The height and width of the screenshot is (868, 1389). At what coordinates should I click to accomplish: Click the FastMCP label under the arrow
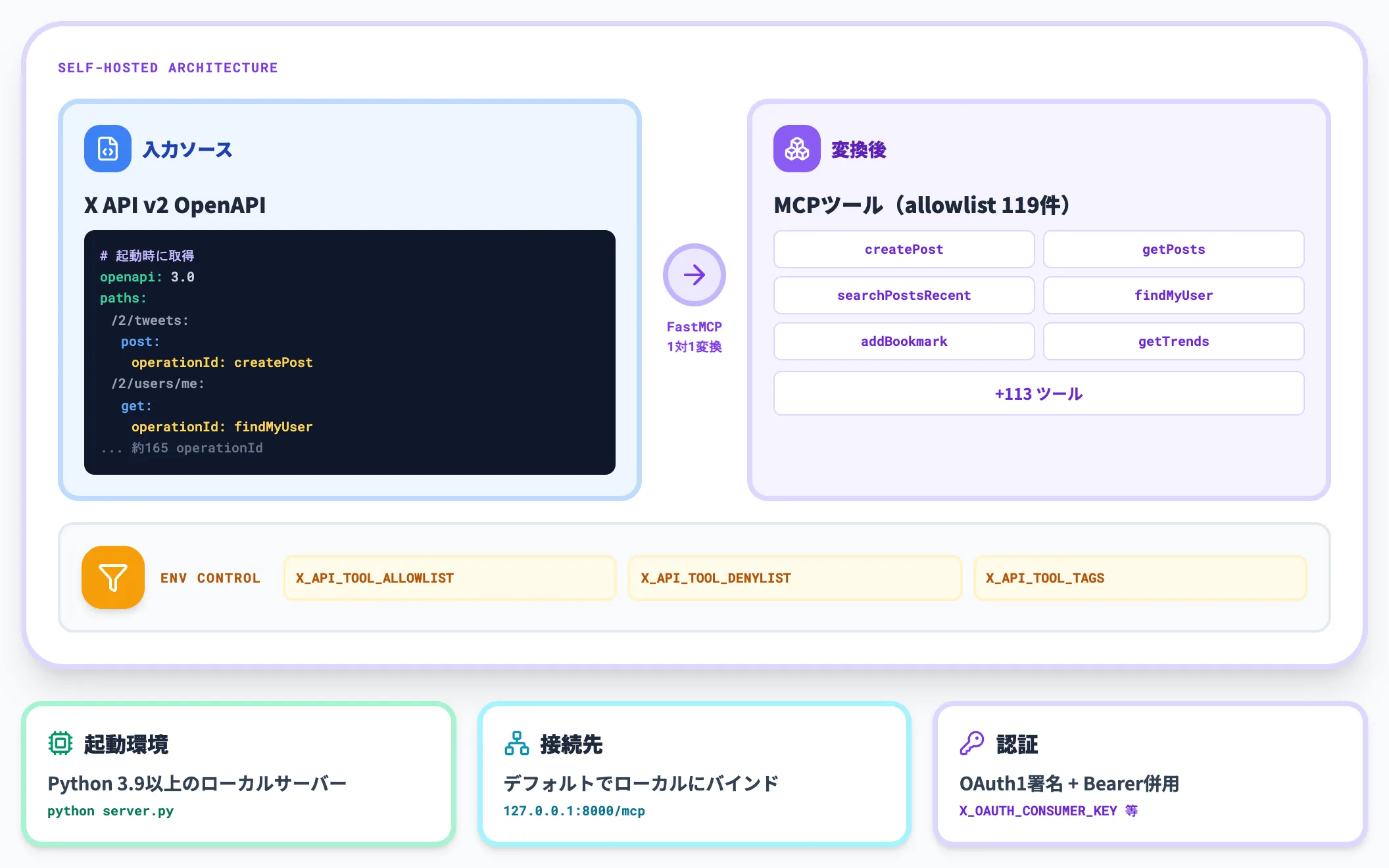pyautogui.click(x=694, y=327)
